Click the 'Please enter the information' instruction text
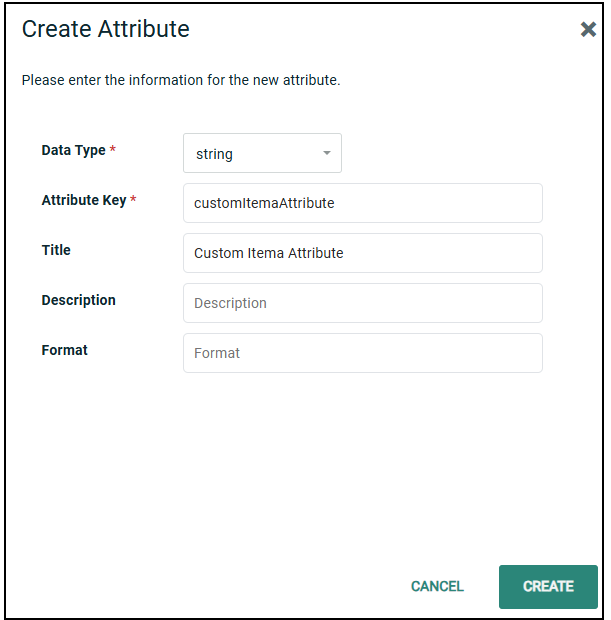This screenshot has height=620, width=611. click(181, 80)
